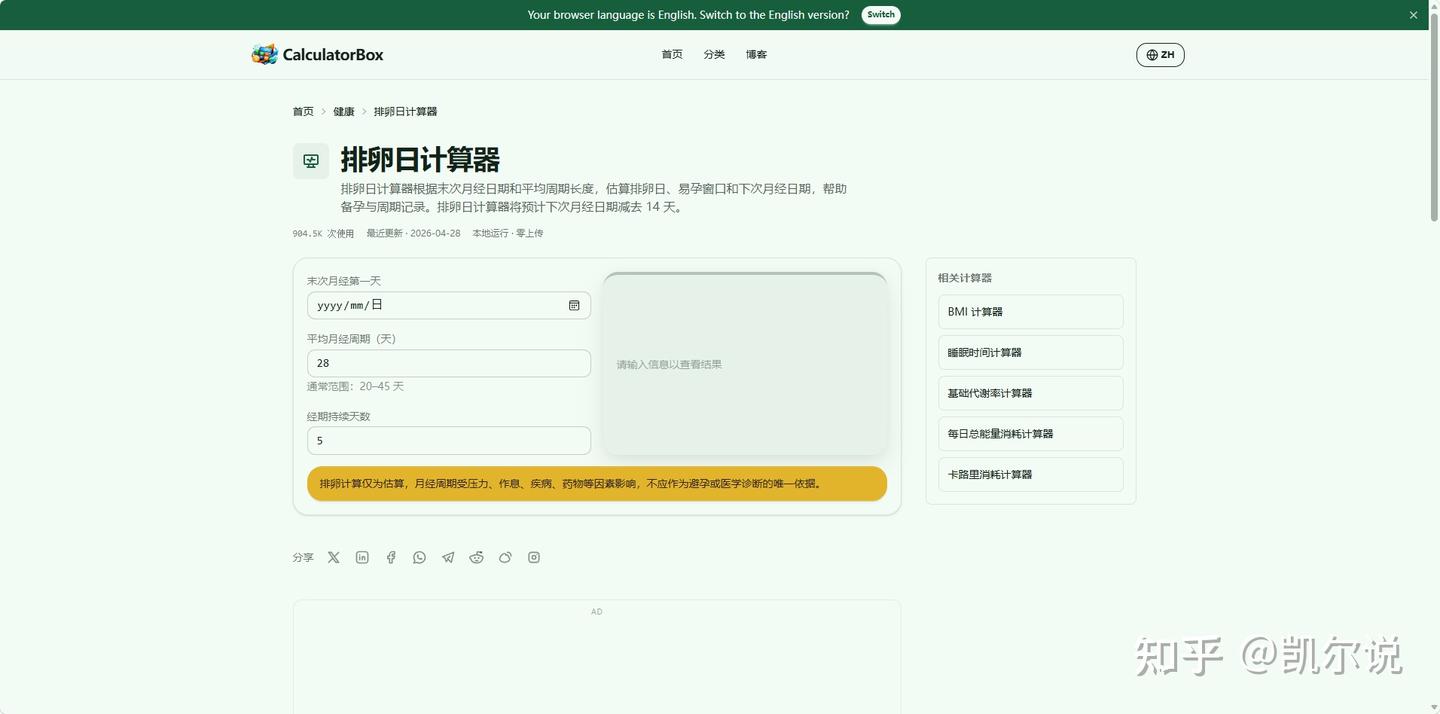1440x714 pixels.
Task: Open 博客 in the top navigation
Action: click(x=756, y=54)
